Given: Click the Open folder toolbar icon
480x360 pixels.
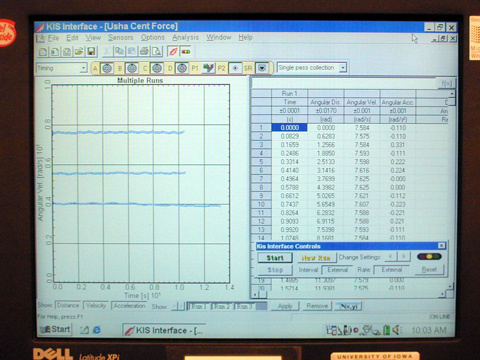Looking at the screenshot, I should point(79,52).
